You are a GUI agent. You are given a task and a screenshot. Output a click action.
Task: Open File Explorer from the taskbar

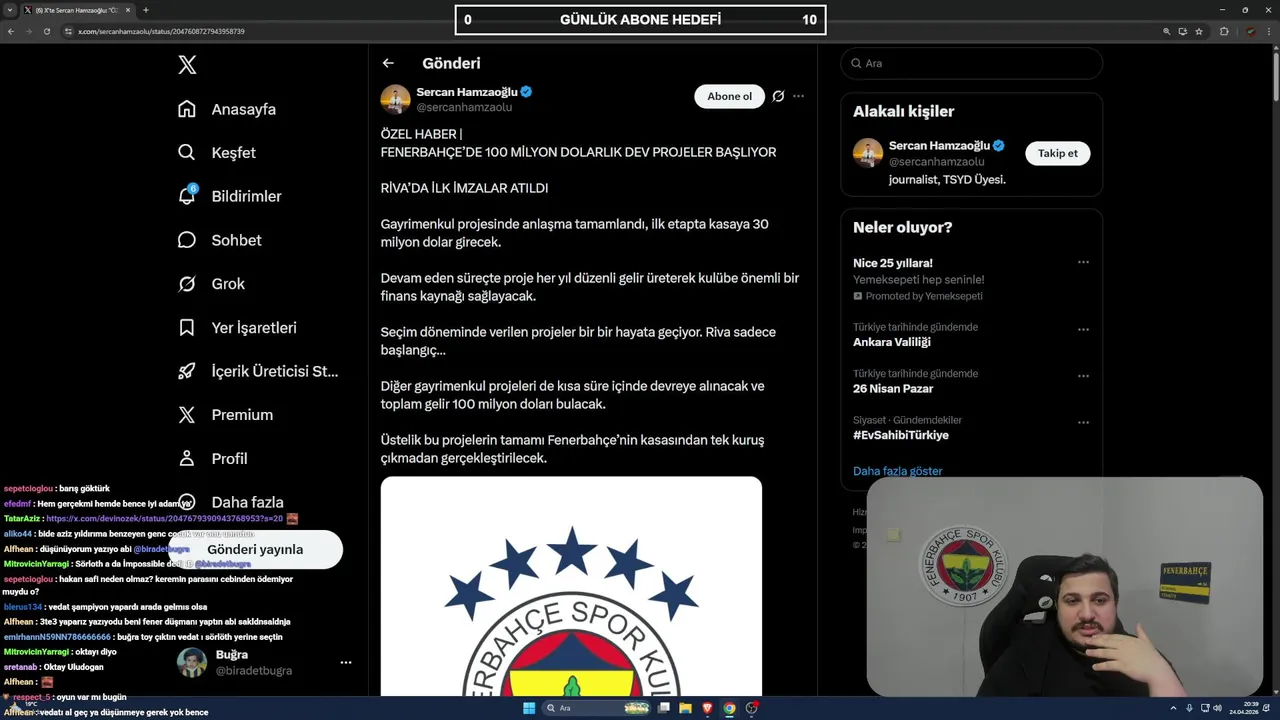(685, 708)
